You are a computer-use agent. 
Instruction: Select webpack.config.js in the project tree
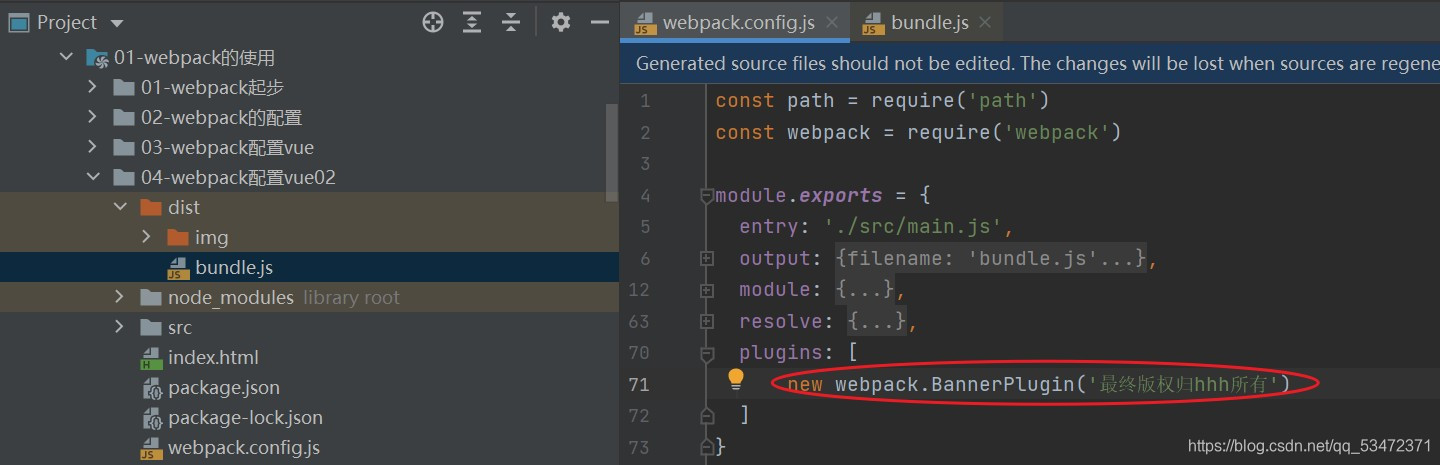(x=244, y=447)
